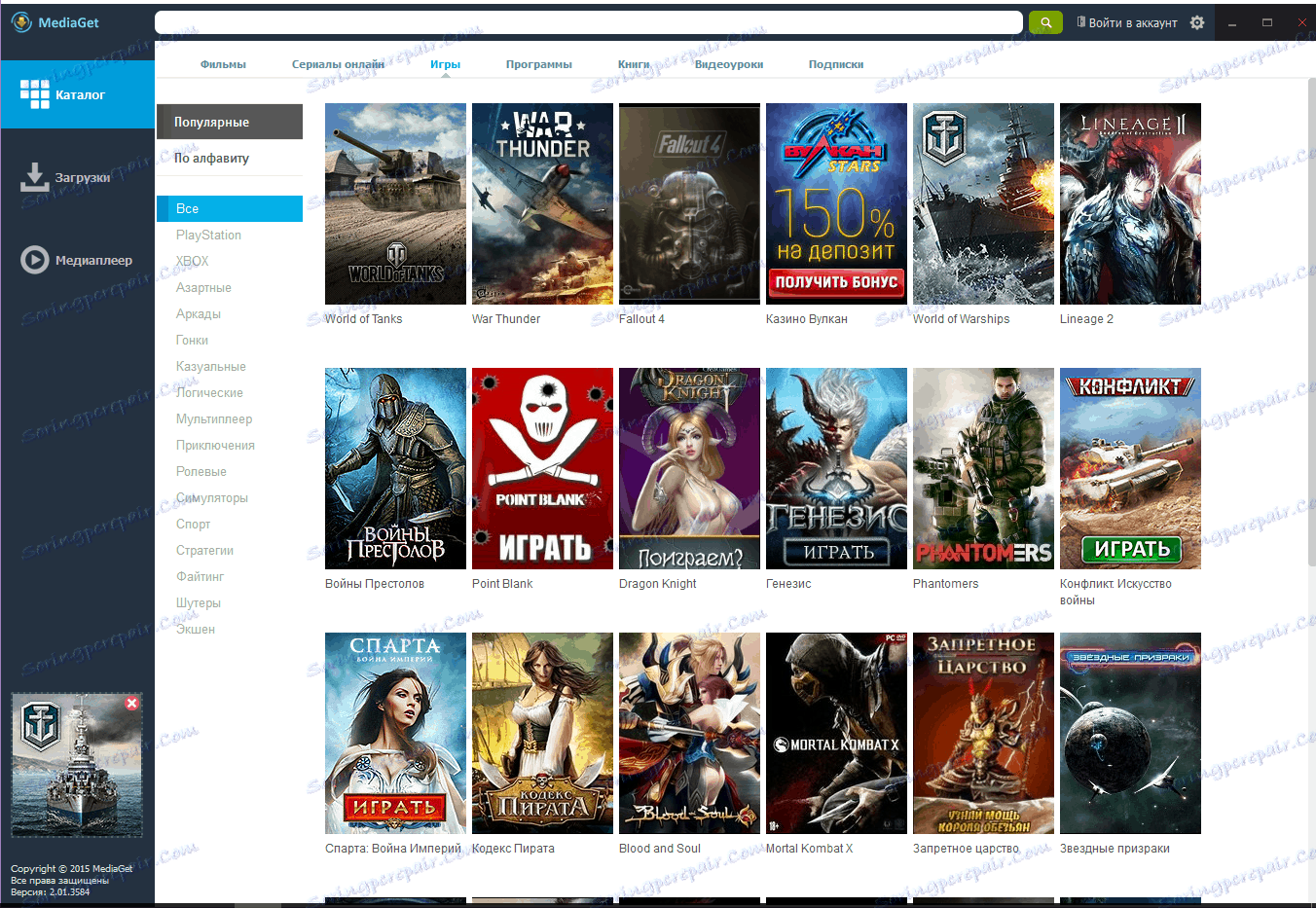Open the World of Tanks cover
Screen dimensions: 1316x908
point(395,203)
